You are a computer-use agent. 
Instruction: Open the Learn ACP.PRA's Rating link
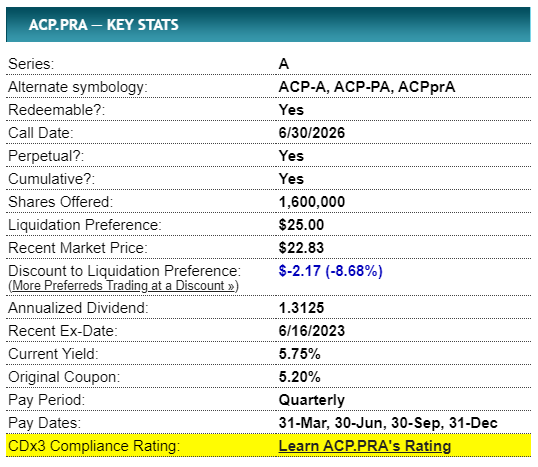(365, 446)
